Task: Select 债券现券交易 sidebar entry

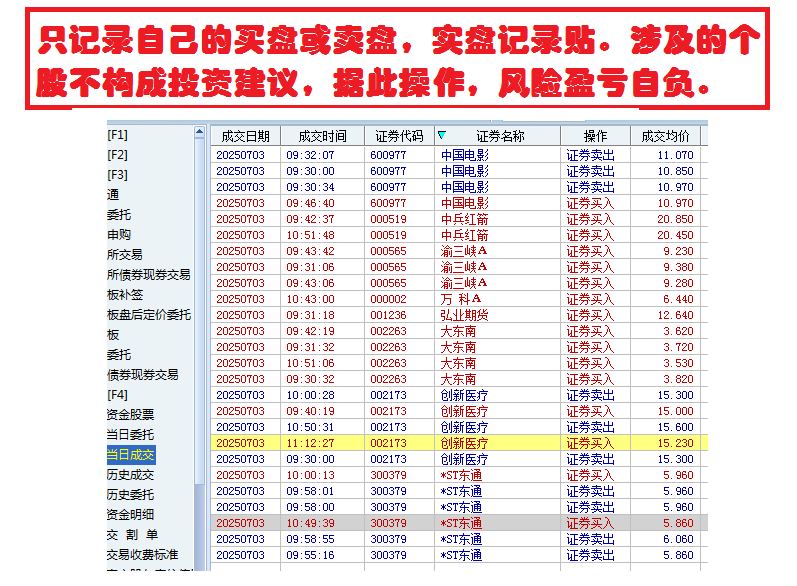Action: (142, 375)
